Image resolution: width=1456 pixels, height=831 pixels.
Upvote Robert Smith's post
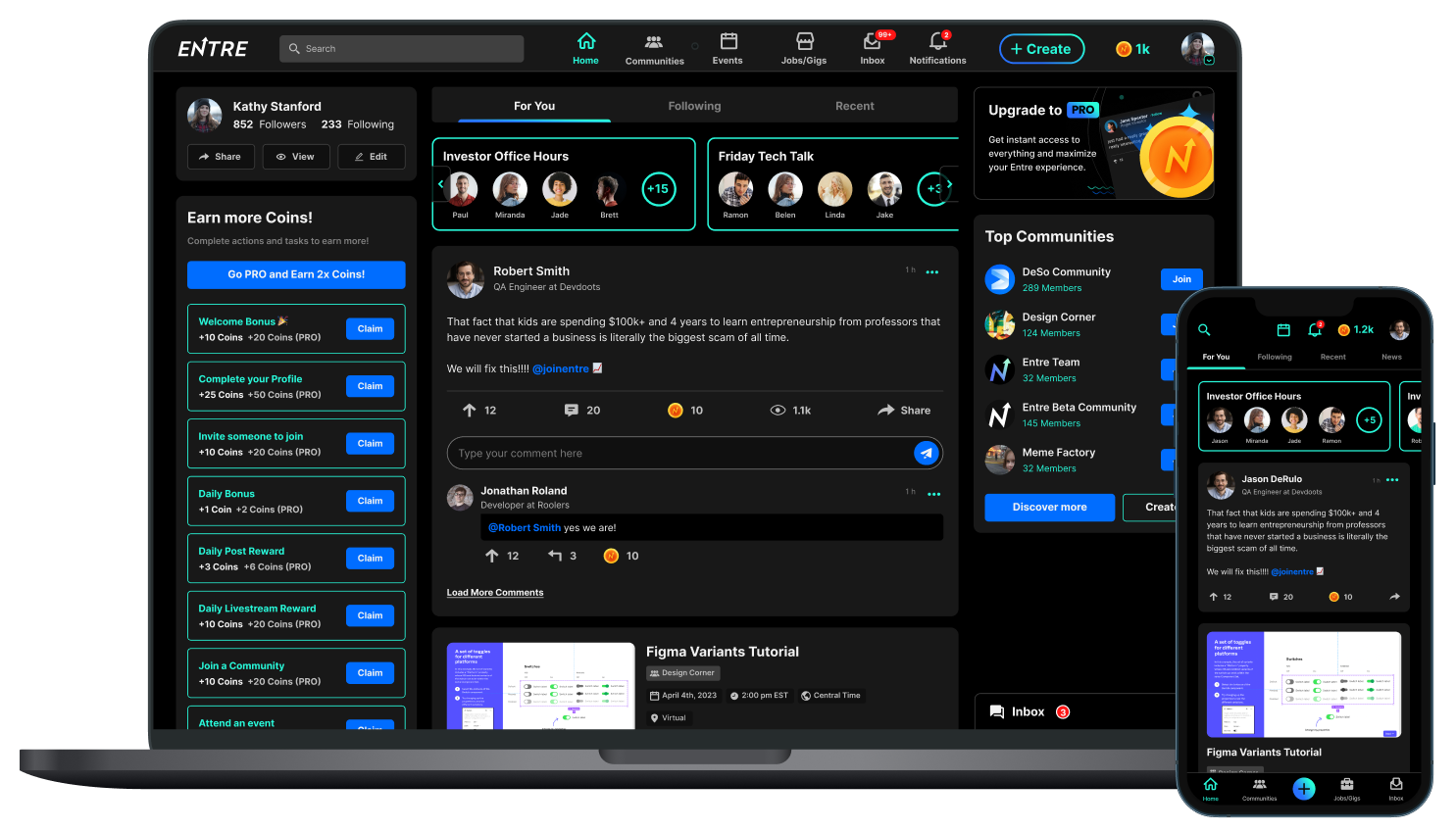(x=470, y=411)
